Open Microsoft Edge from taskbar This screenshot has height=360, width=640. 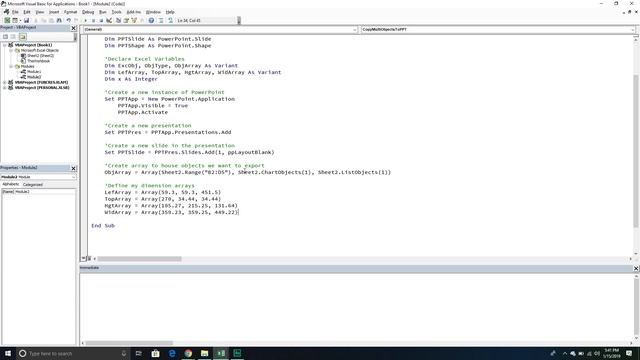click(172, 353)
